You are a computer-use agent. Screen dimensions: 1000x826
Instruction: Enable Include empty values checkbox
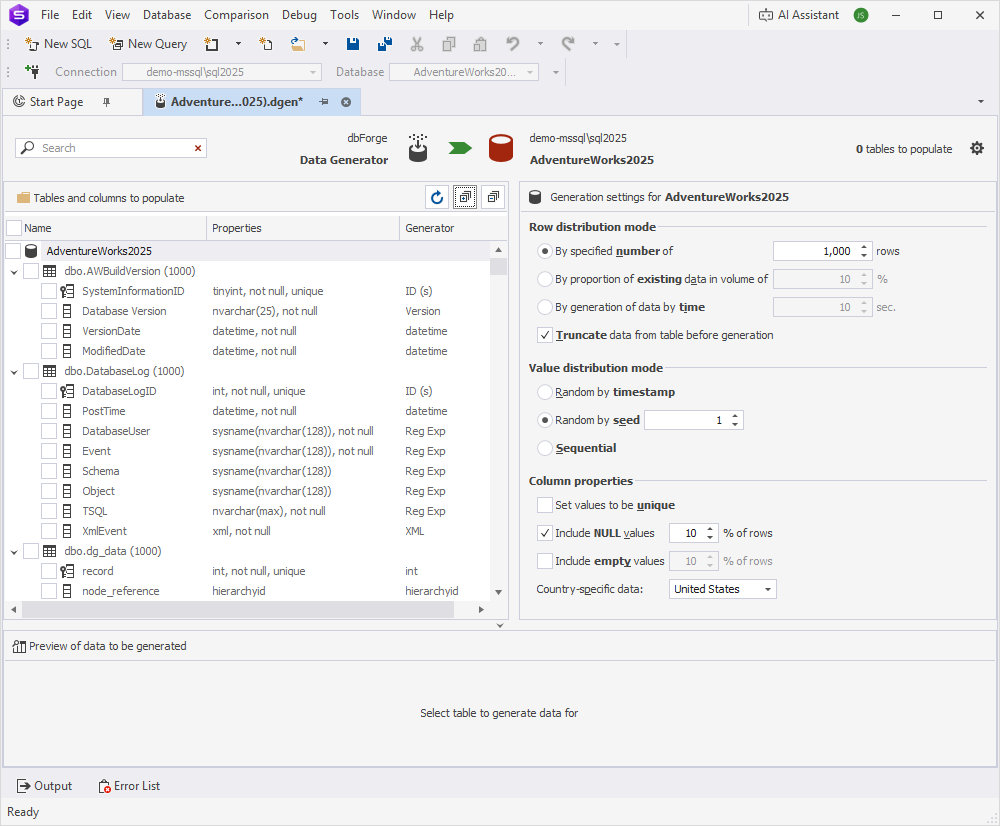click(x=545, y=561)
